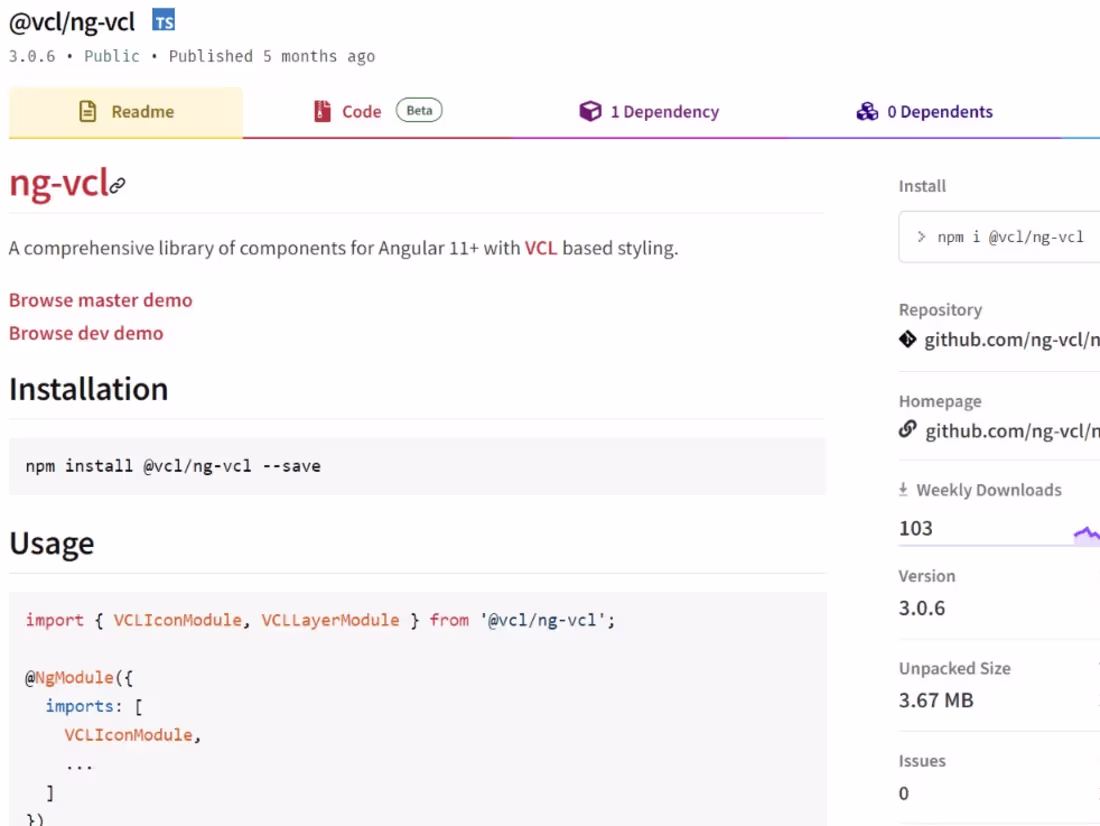This screenshot has height=826, width=1100.
Task: Click the VCL link in the package description
Action: point(541,248)
